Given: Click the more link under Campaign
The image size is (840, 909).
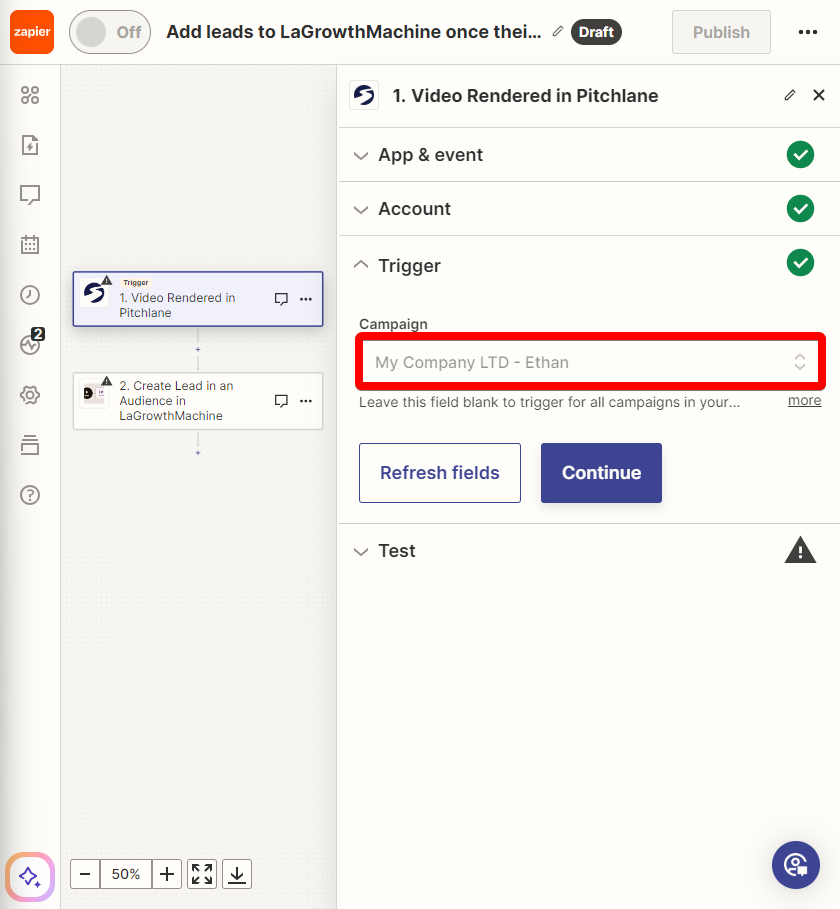Looking at the screenshot, I should coord(804,401).
